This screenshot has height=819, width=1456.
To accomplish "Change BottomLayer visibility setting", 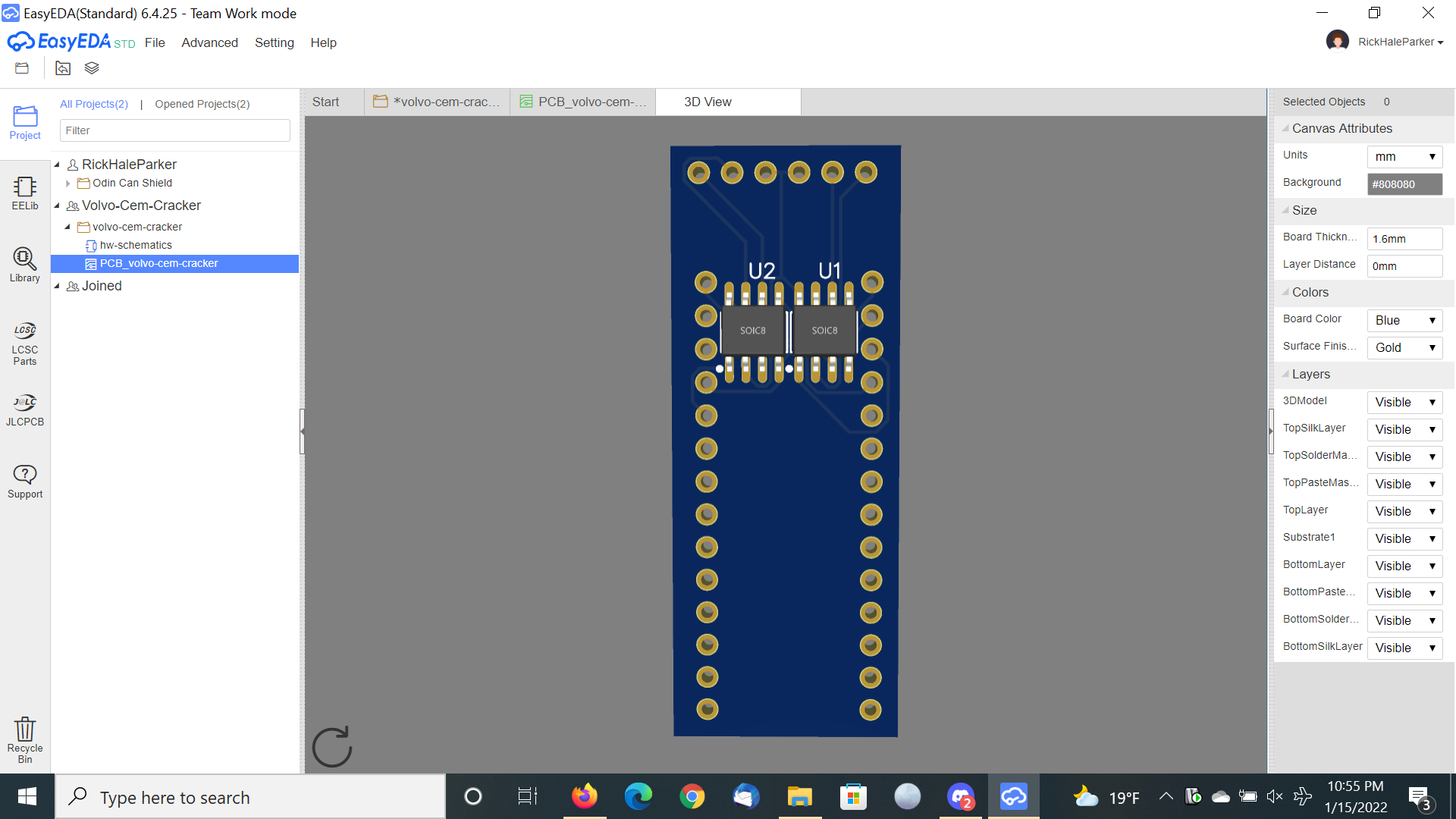I will tap(1404, 566).
